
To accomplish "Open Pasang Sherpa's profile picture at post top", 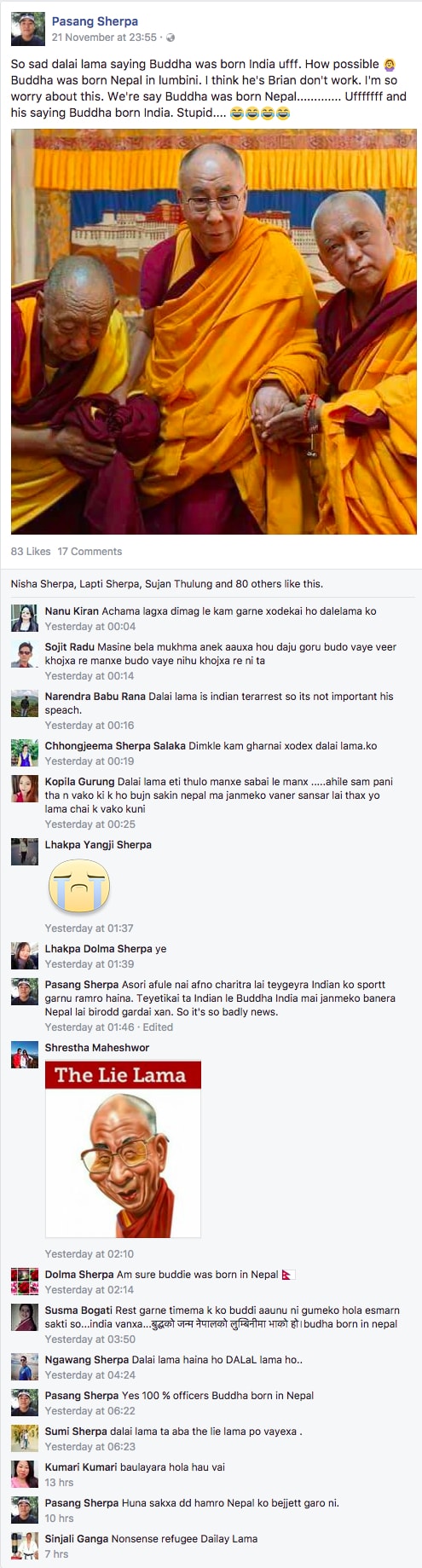I will click(27, 29).
